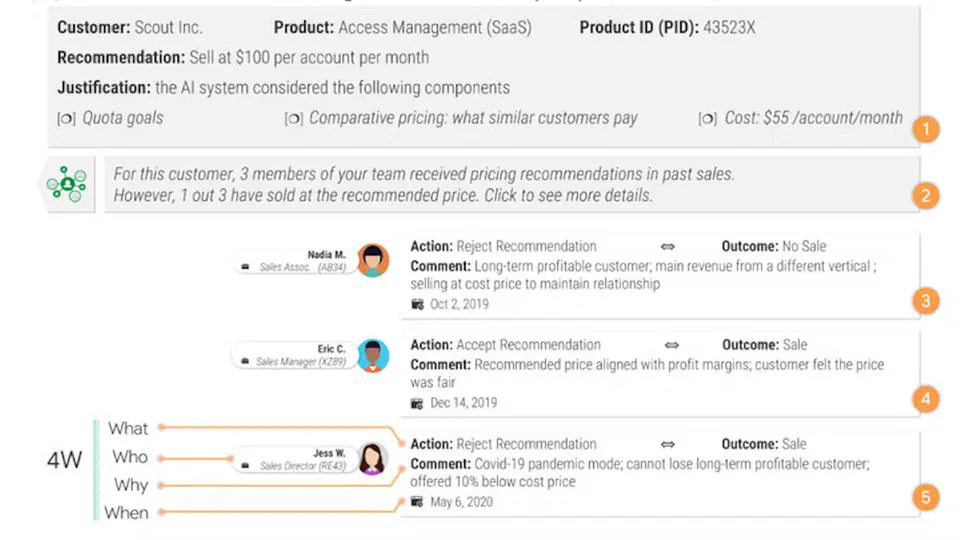Screen dimensions: 960x540
Task: Select the Sales Manager (XZ89) role tag
Action: point(294,362)
